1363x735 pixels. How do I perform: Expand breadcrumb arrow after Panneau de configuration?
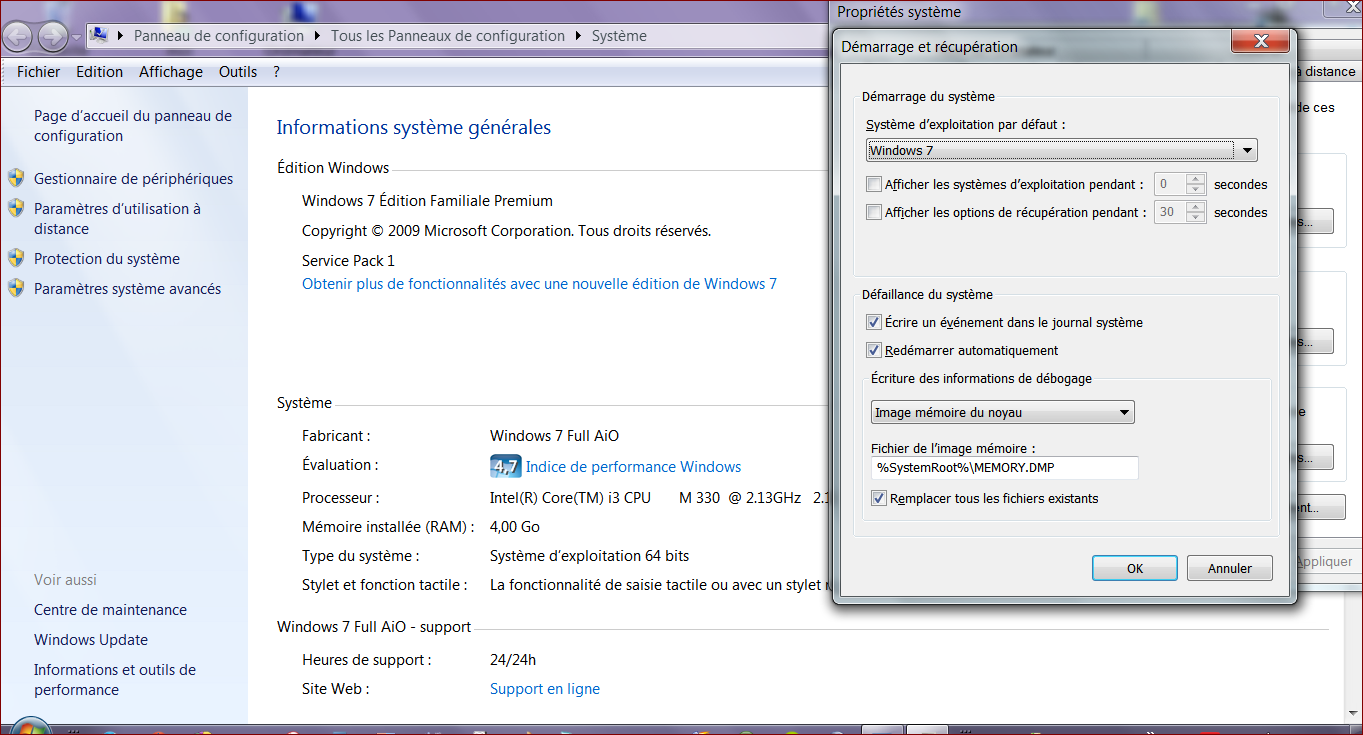(318, 36)
